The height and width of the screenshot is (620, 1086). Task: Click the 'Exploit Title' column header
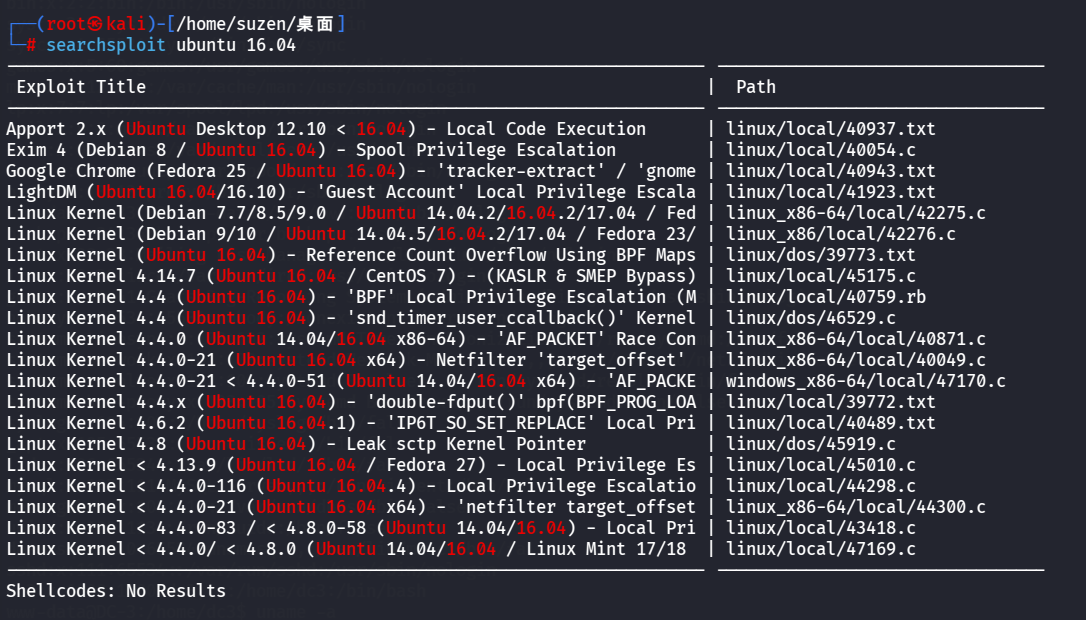(x=81, y=87)
